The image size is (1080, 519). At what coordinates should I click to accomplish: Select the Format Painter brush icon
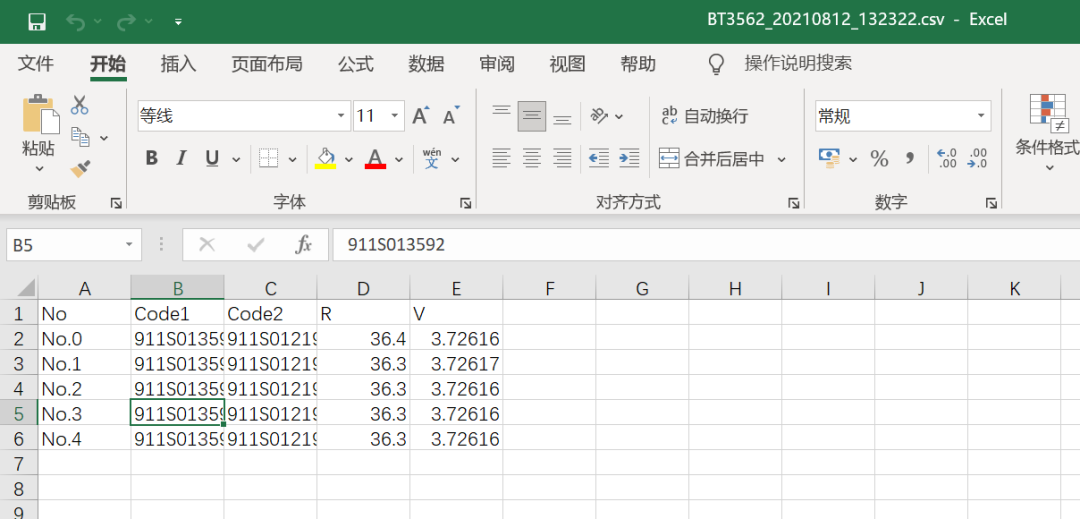pyautogui.click(x=80, y=169)
